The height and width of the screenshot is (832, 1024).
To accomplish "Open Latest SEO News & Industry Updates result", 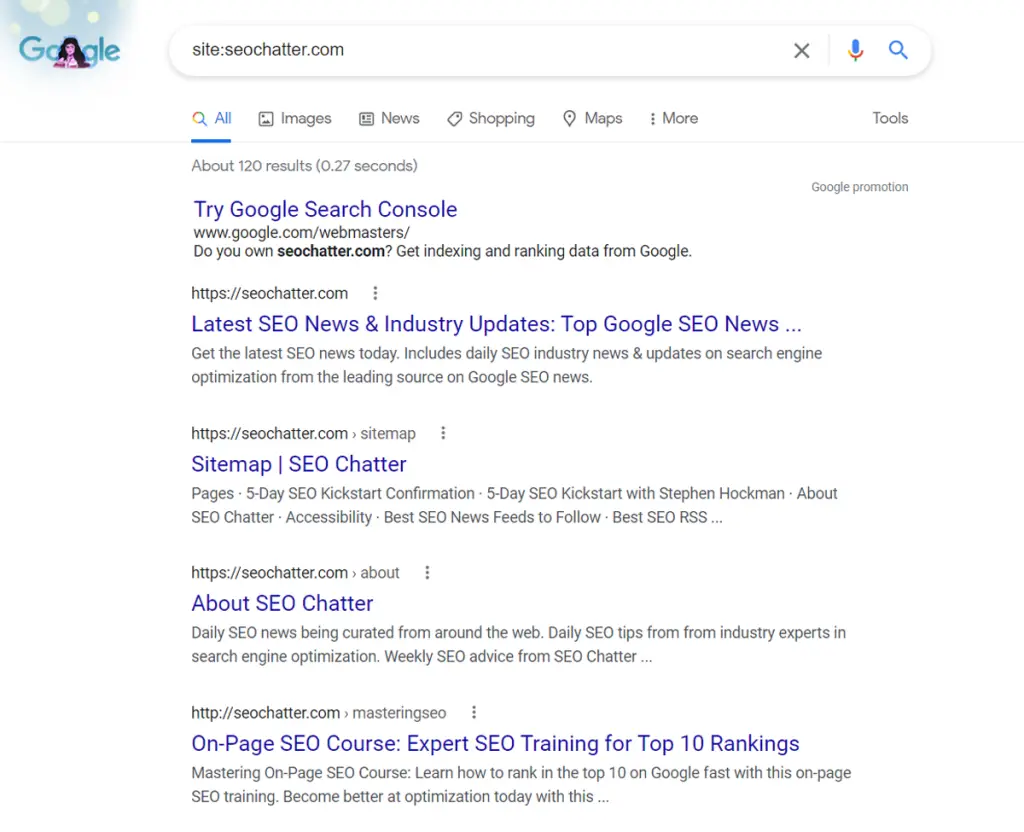I will click(x=496, y=324).
